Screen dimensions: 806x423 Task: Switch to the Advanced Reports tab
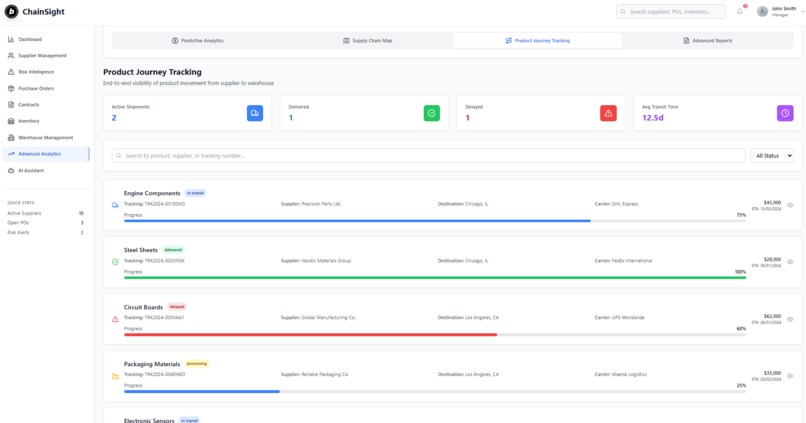pyautogui.click(x=707, y=41)
